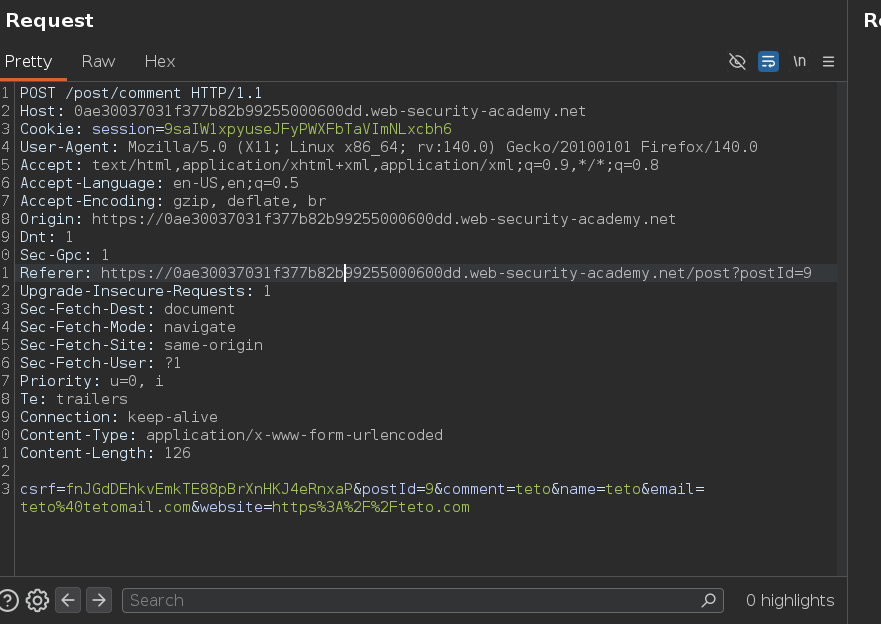Click the request editor vertical scrollbar

coord(842,329)
